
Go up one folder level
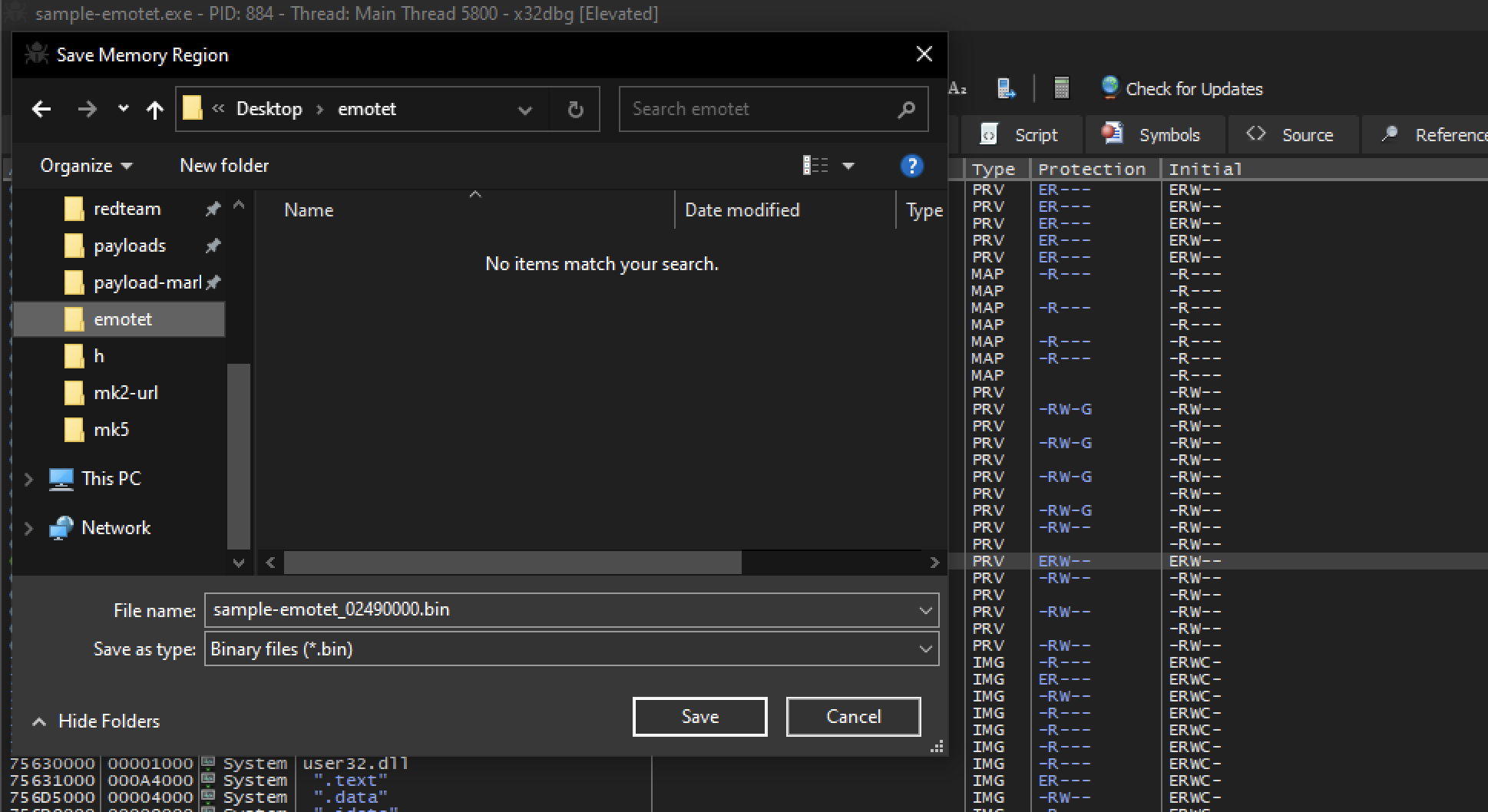(x=154, y=110)
